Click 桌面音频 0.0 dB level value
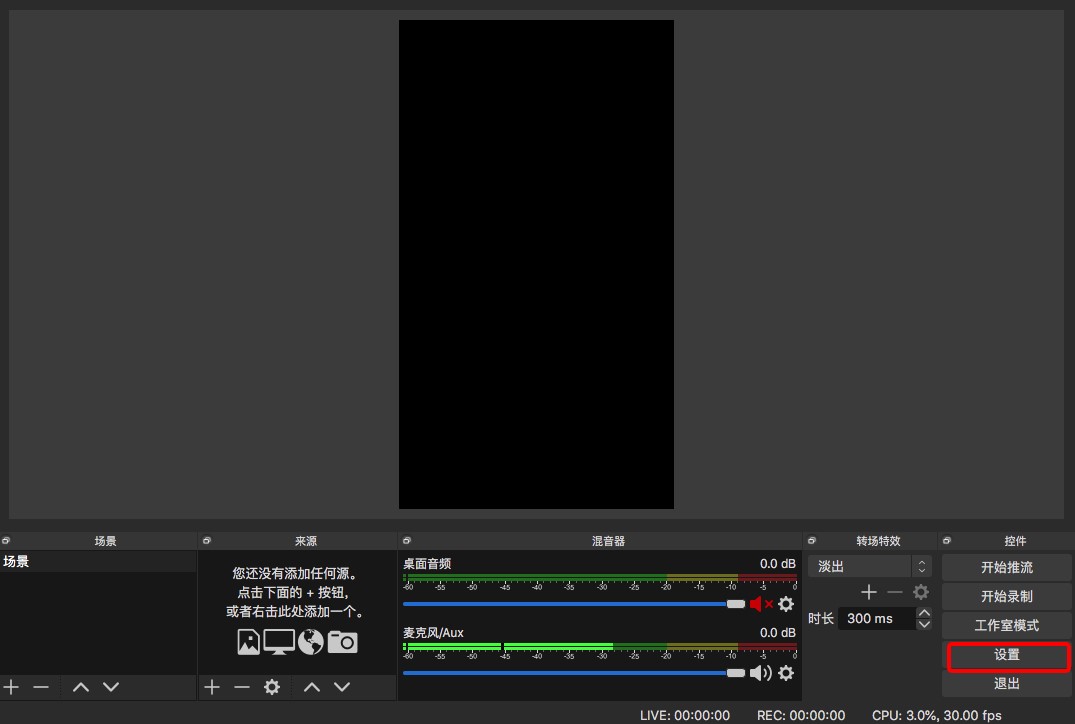Screen dimensions: 1075x724 (x=777, y=564)
